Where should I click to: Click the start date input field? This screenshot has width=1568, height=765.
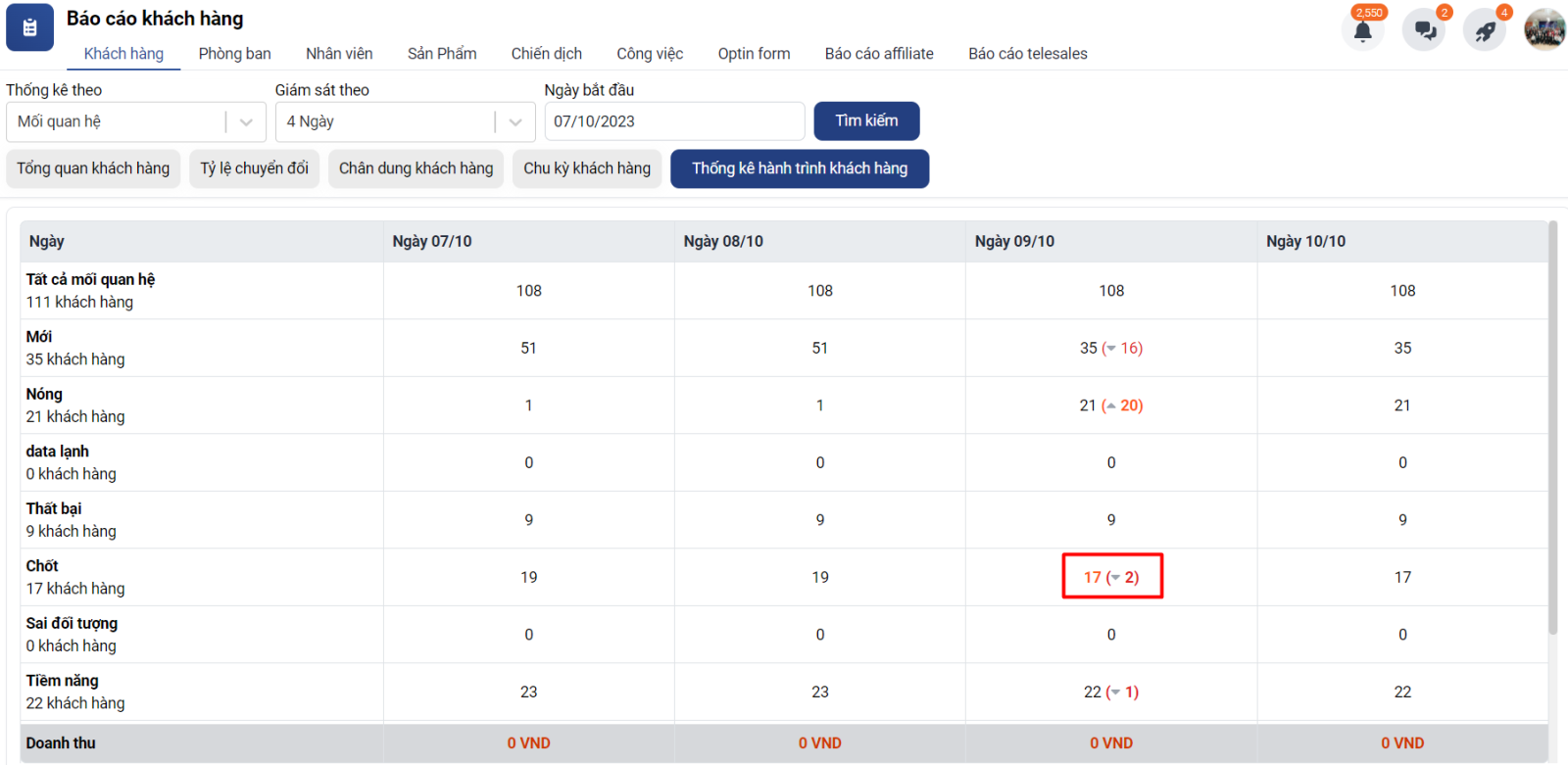coord(673,121)
